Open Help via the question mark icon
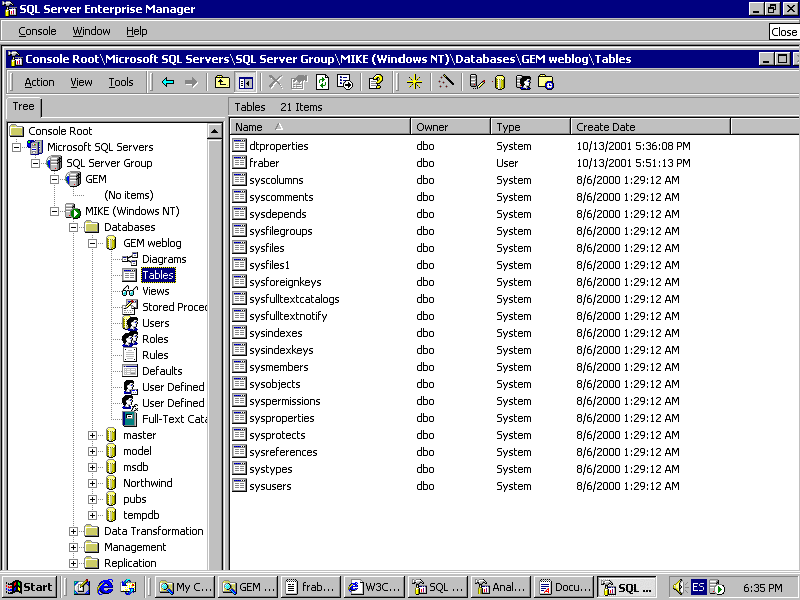 tap(376, 82)
